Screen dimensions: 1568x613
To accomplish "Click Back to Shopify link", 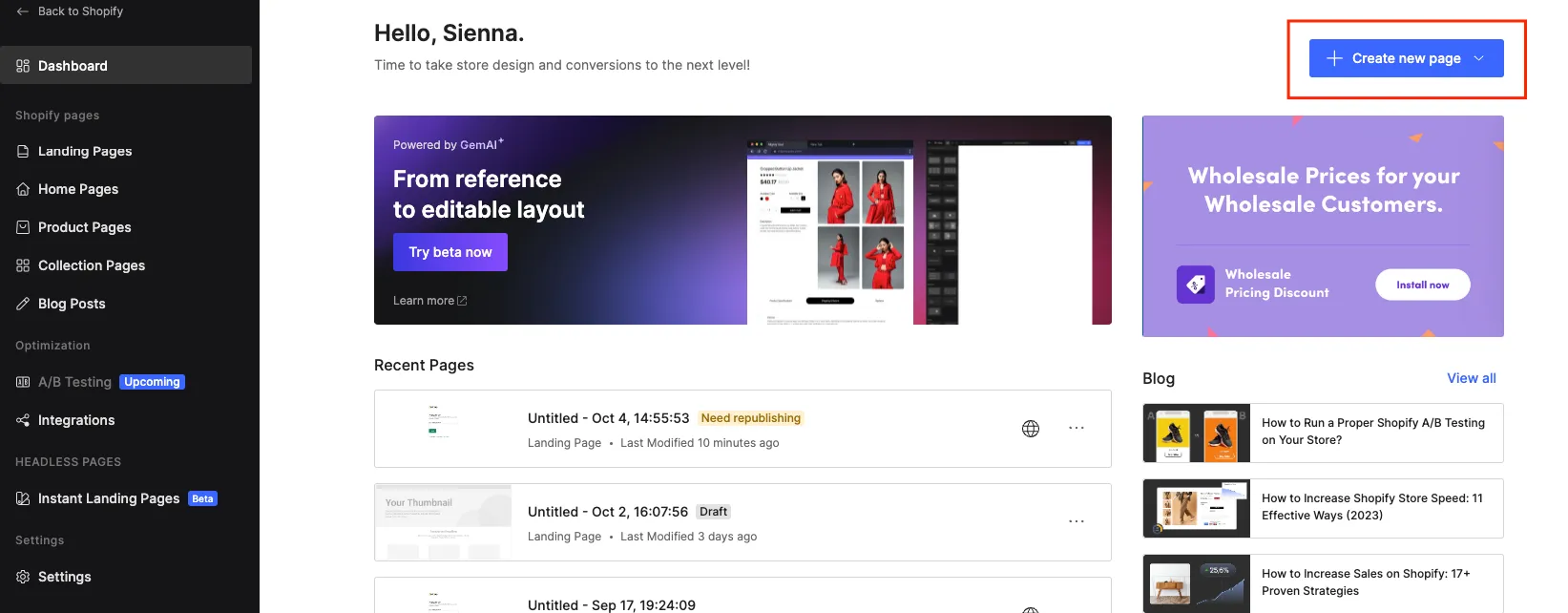I will (80, 11).
